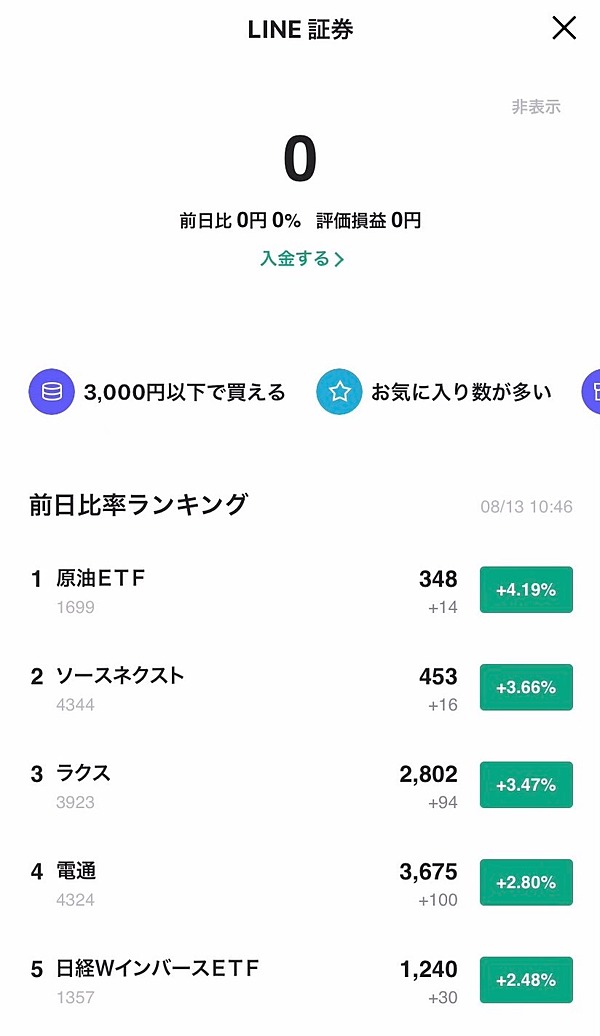This screenshot has width=600, height=1036.
Task: Open ソースネクスト stock row
Action: pos(120,676)
